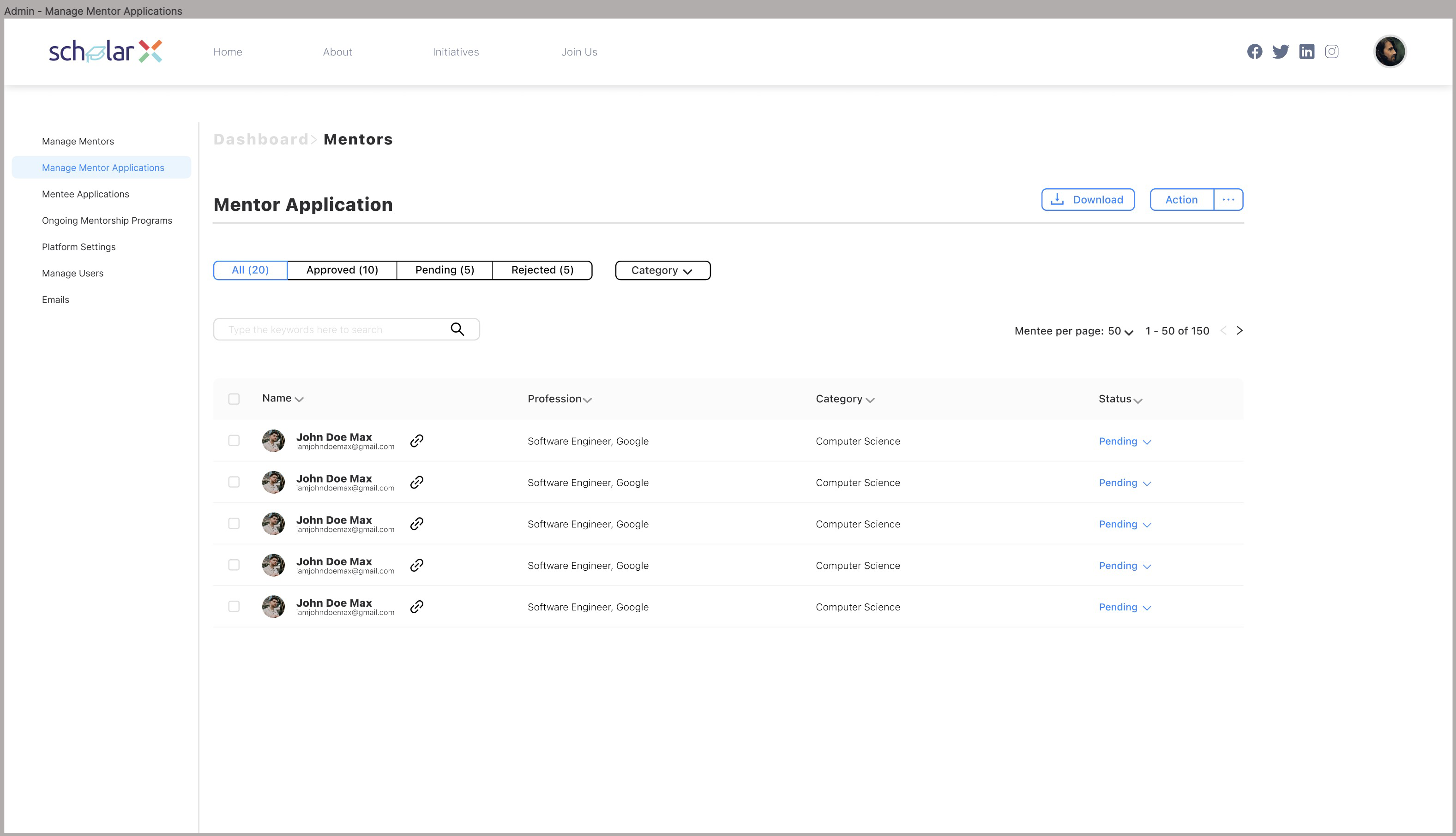Image resolution: width=1456 pixels, height=836 pixels.
Task: Click the profile avatar in top right
Action: point(1390,51)
